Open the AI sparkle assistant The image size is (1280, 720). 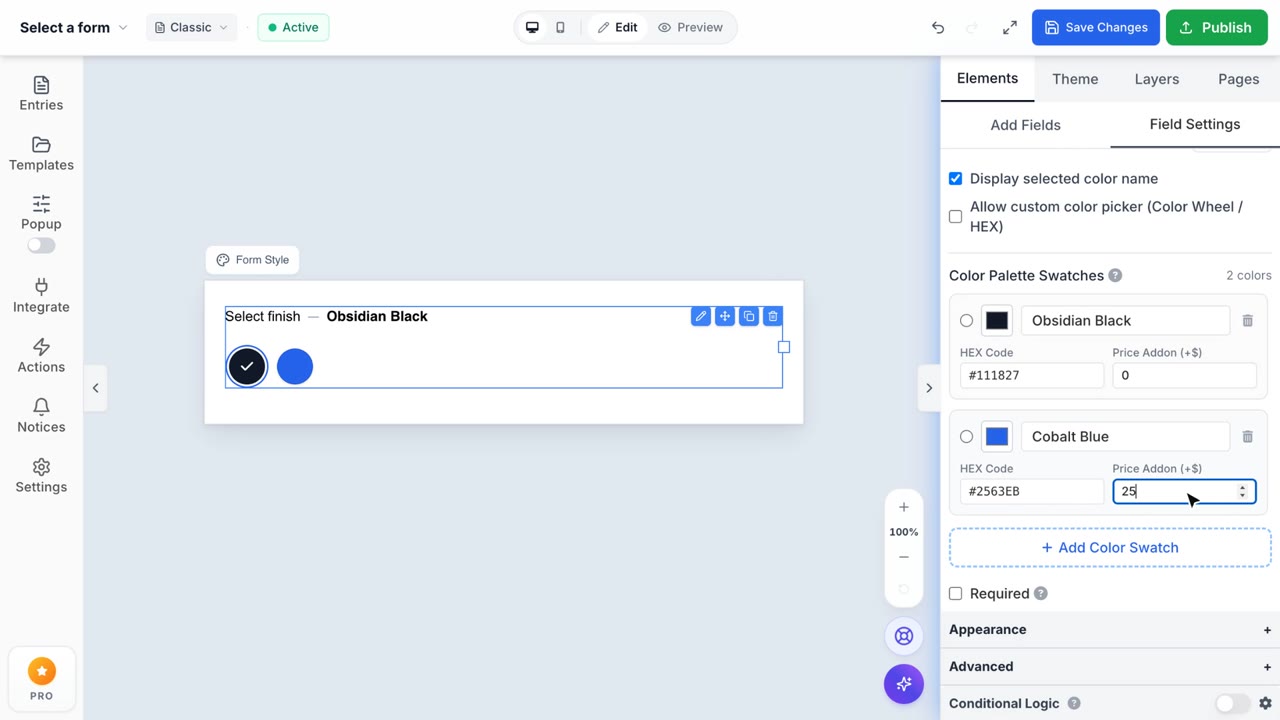click(904, 684)
